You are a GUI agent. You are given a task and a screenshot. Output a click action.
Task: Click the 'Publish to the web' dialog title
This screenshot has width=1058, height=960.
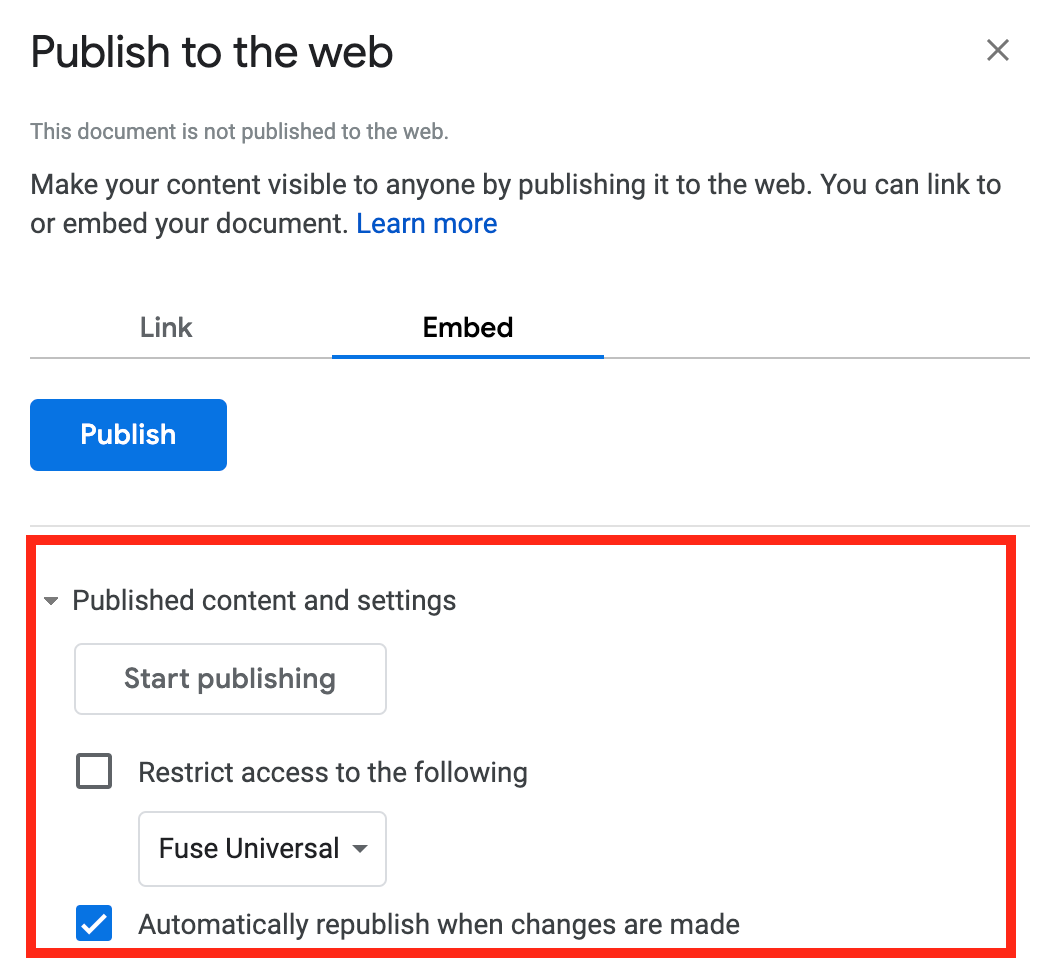pyautogui.click(x=212, y=52)
